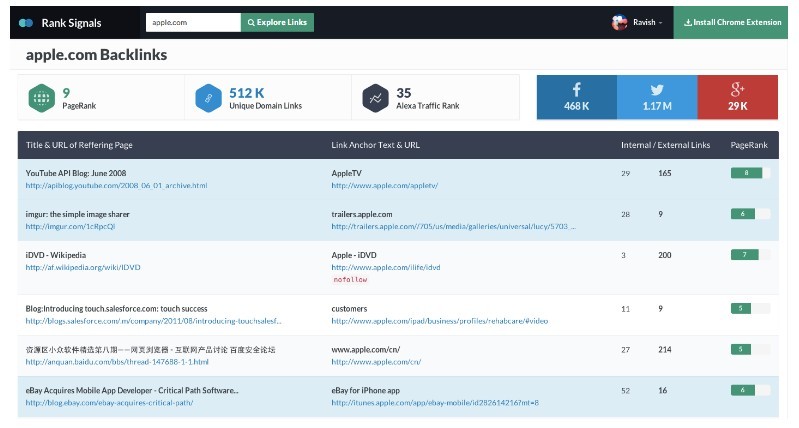
Task: Click the nofollow tag in iDVD row
Action: click(350, 280)
